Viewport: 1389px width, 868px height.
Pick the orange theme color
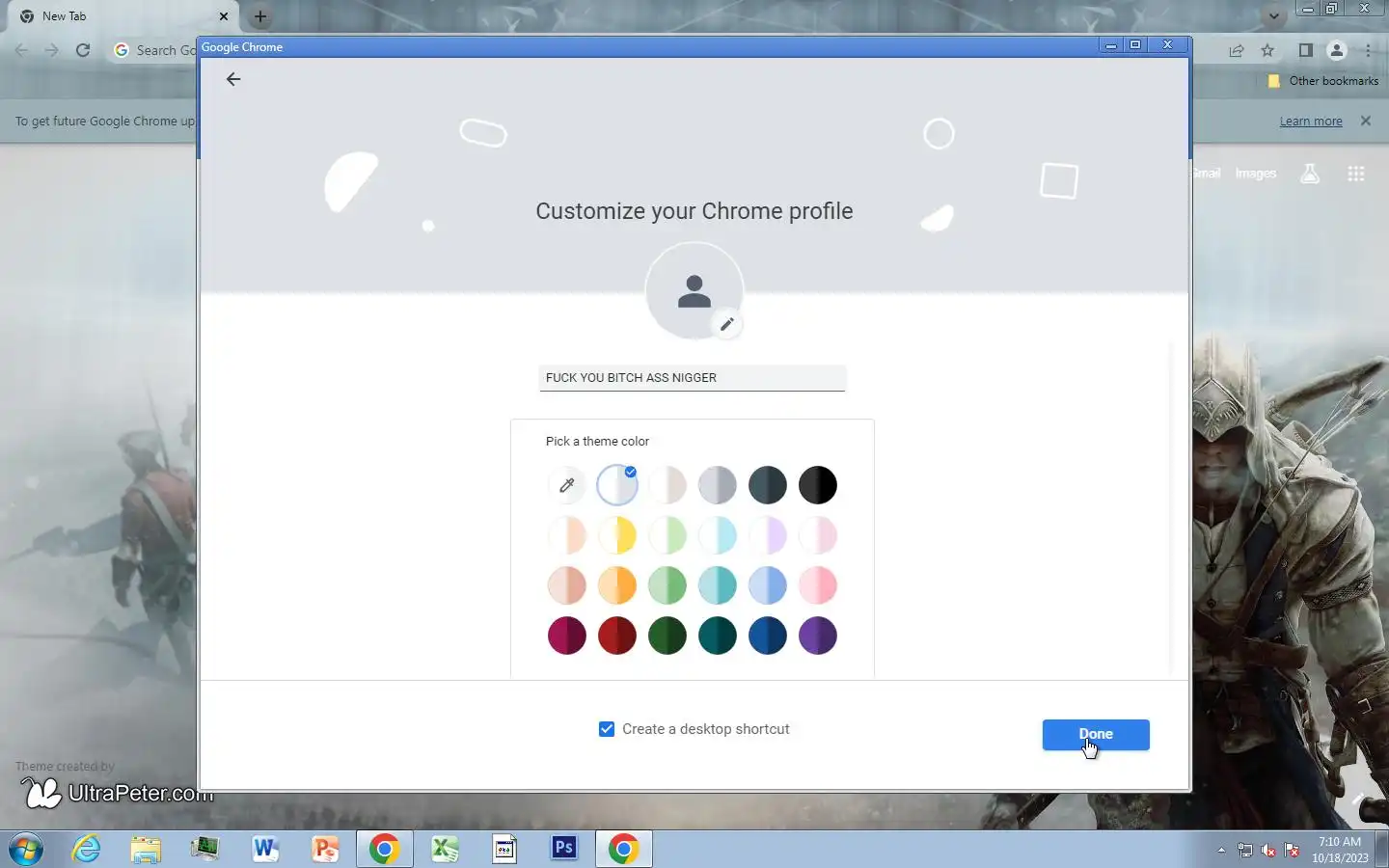pos(617,585)
